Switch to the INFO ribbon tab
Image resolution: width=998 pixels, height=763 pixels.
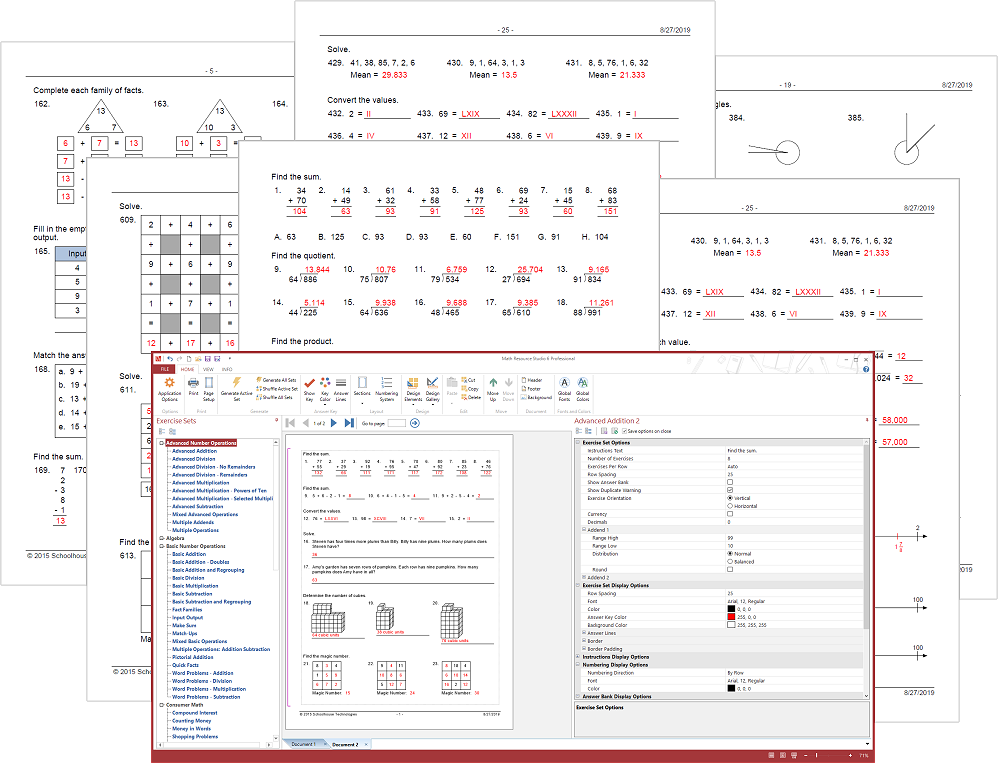227,369
